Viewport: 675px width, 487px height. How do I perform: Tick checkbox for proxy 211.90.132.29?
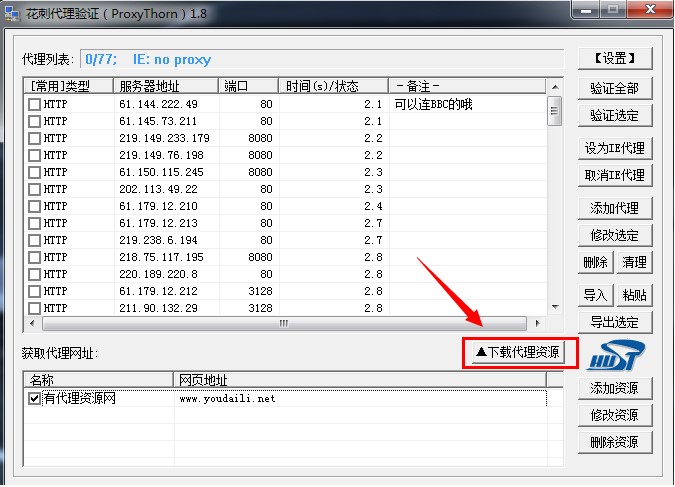[x=34, y=308]
